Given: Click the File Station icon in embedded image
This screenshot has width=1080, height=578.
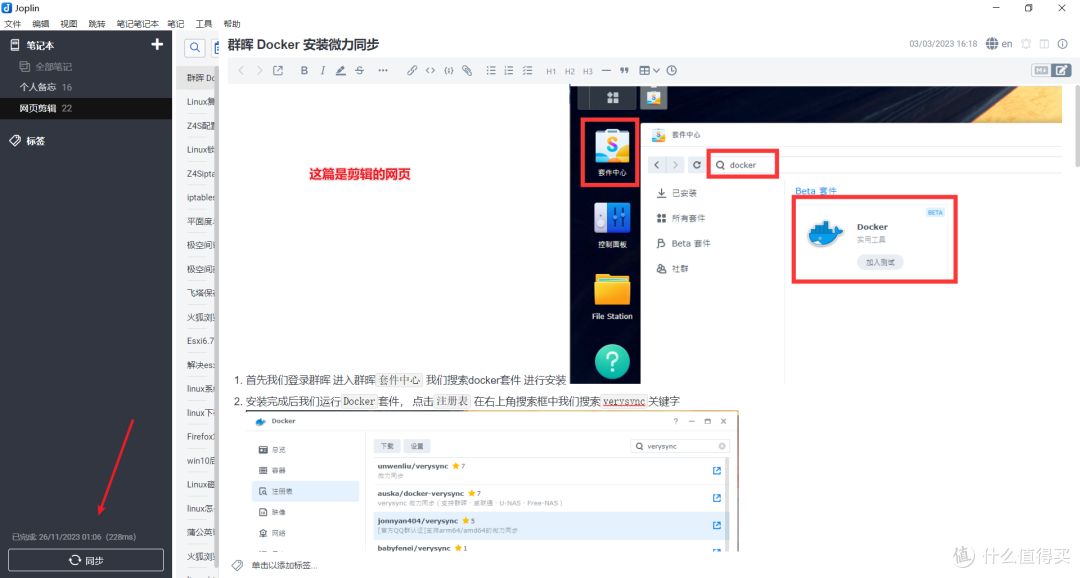Looking at the screenshot, I should 612,296.
